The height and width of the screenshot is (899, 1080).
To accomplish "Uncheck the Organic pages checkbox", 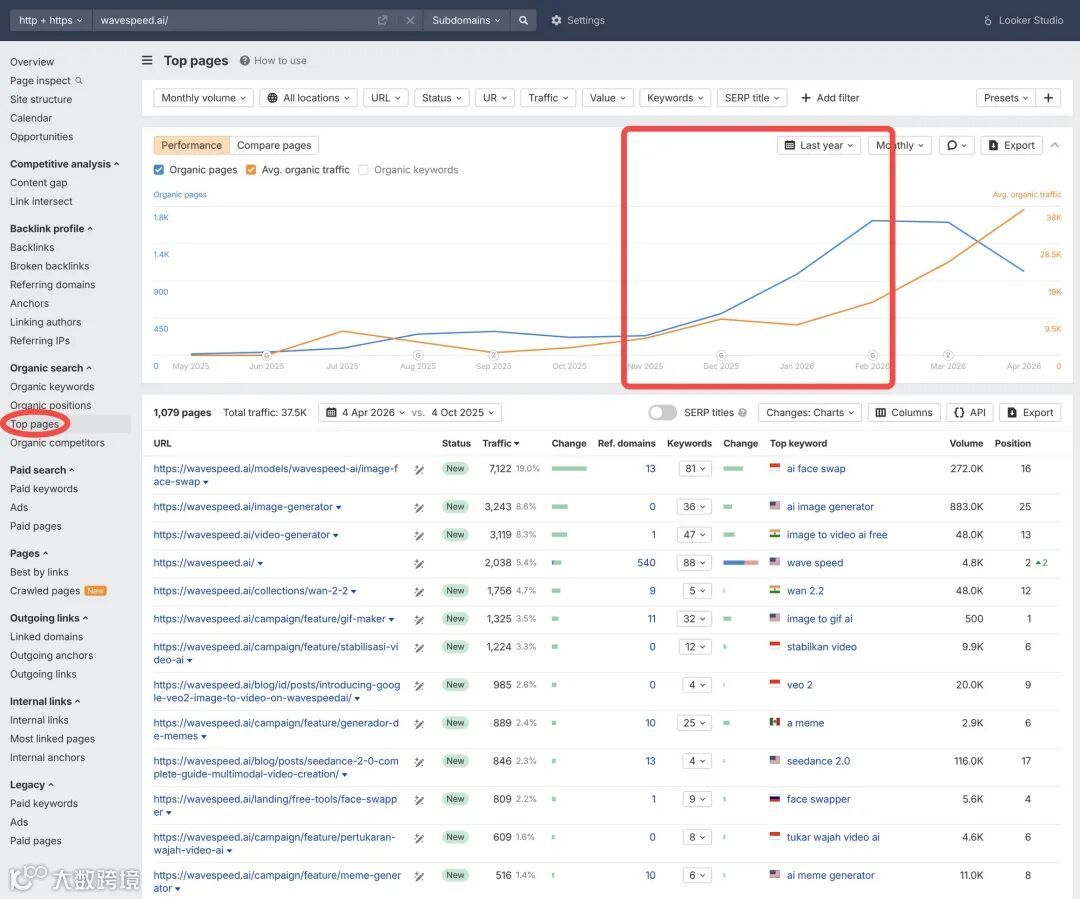I will pos(159,169).
